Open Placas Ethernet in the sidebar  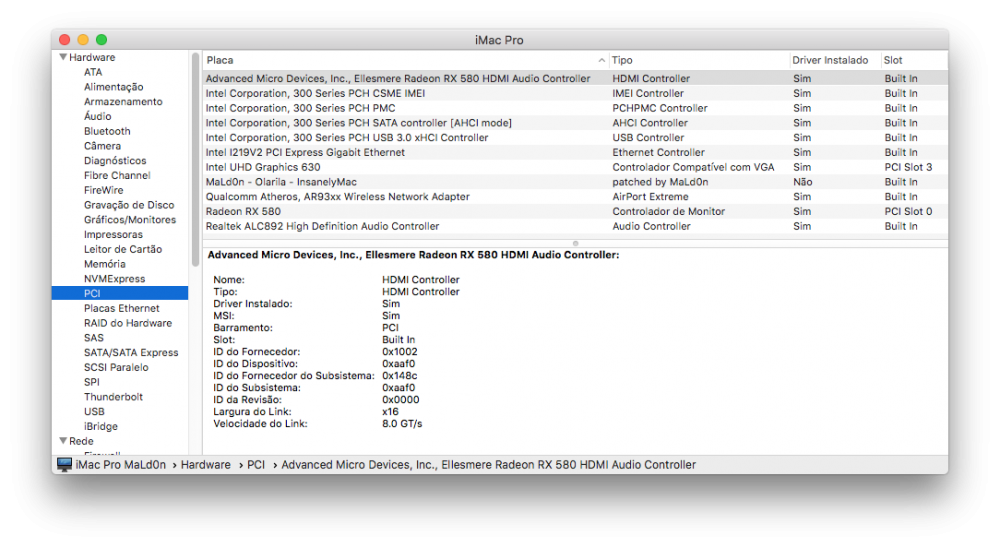[122, 308]
